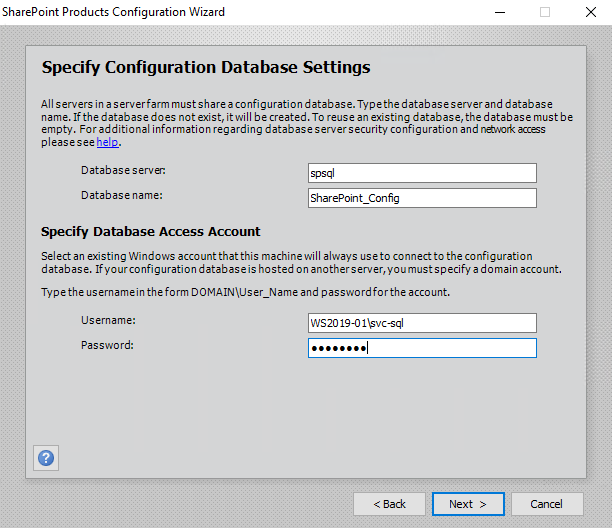Select the 'Database name:' label
Image resolution: width=612 pixels, height=528 pixels.
[x=122, y=195]
